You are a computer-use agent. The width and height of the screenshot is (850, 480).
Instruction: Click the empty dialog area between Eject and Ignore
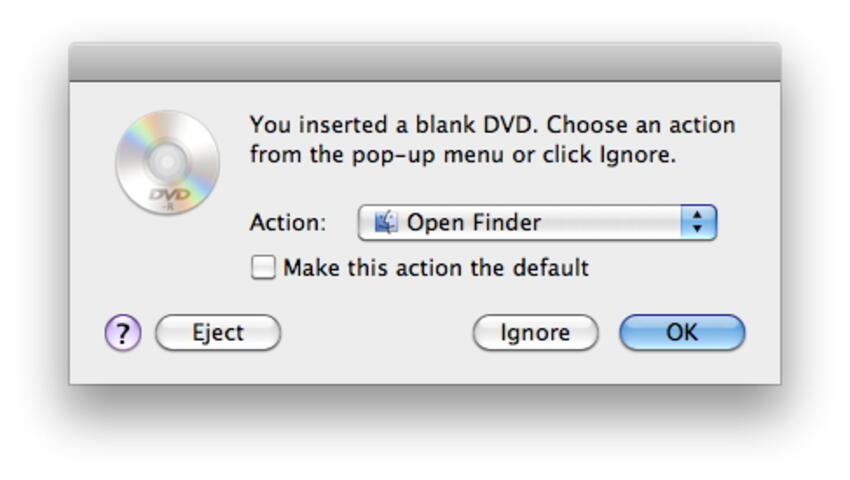(x=377, y=332)
